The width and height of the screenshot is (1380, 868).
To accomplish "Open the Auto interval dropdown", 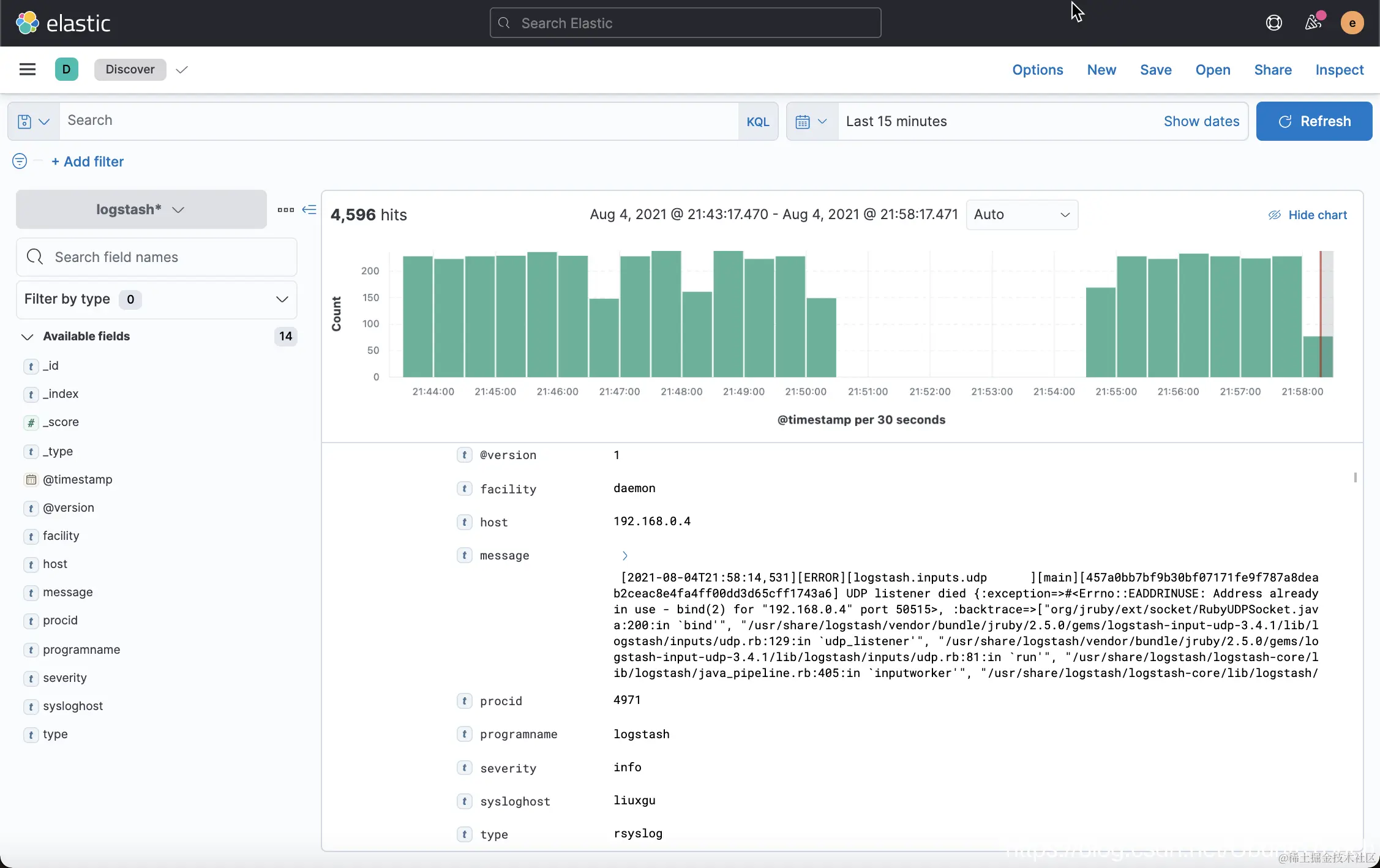I will tap(1021, 215).
